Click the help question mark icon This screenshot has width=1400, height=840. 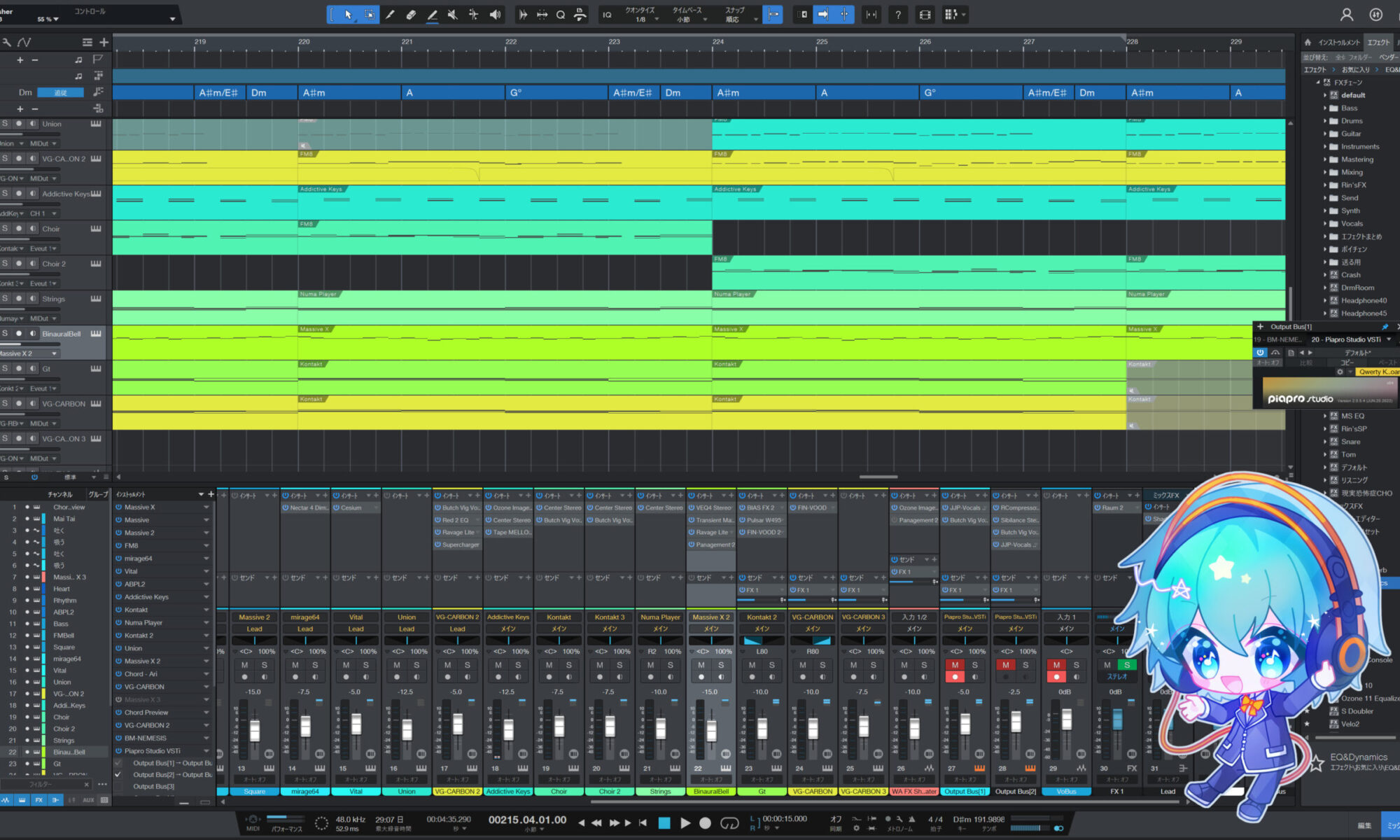[x=898, y=14]
